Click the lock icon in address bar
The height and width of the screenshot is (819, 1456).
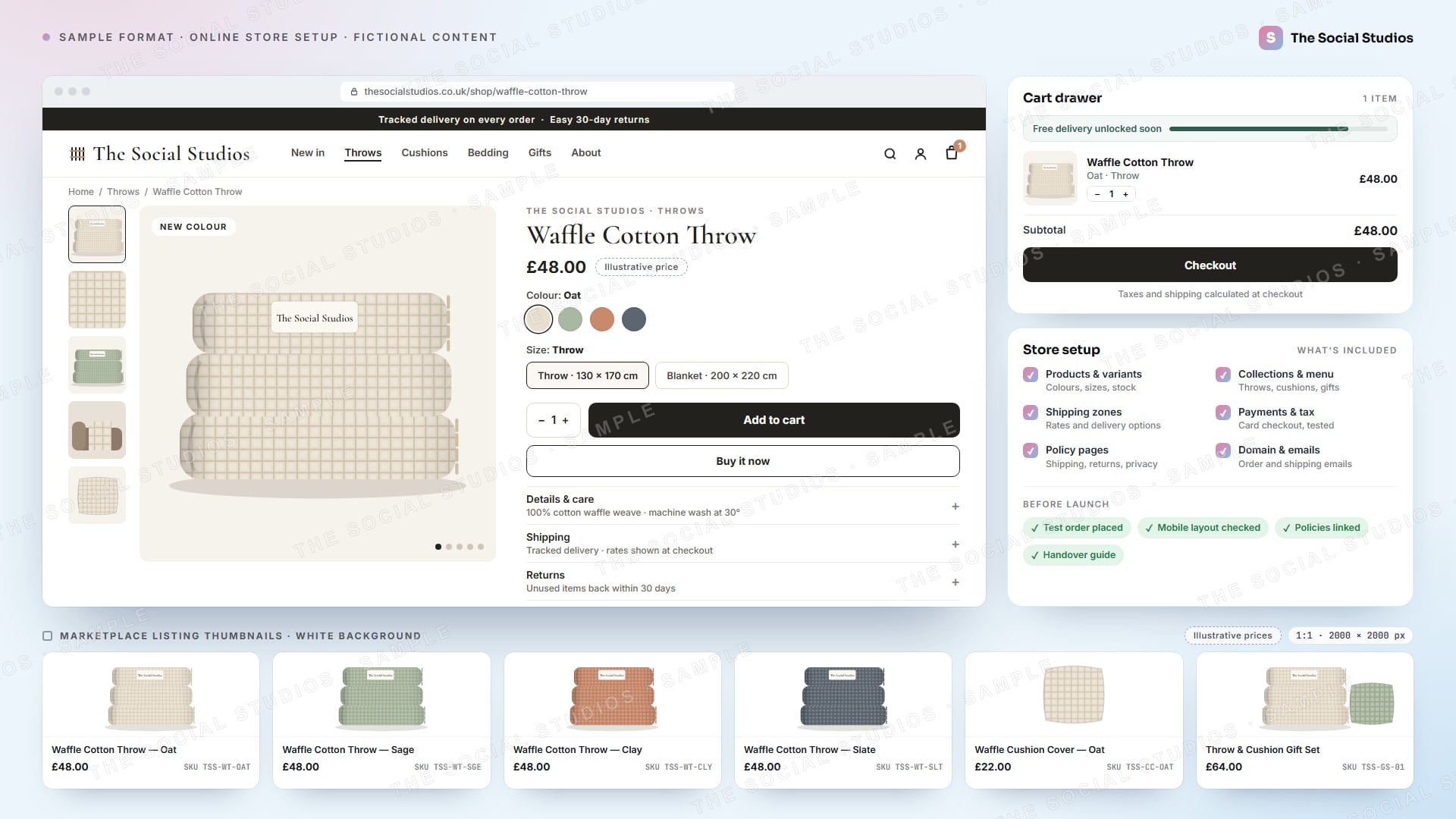click(x=353, y=92)
